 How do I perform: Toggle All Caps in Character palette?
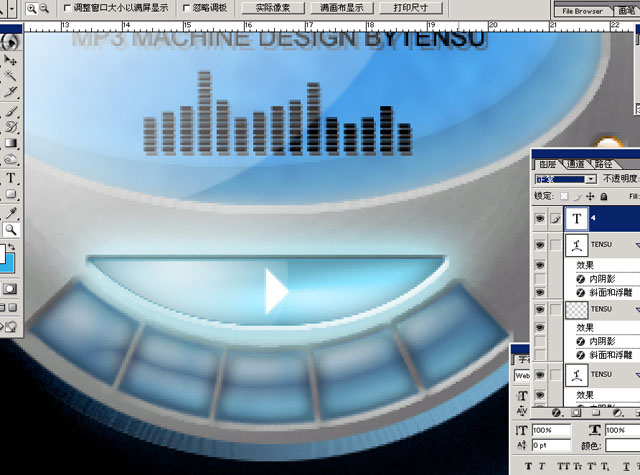click(x=564, y=466)
